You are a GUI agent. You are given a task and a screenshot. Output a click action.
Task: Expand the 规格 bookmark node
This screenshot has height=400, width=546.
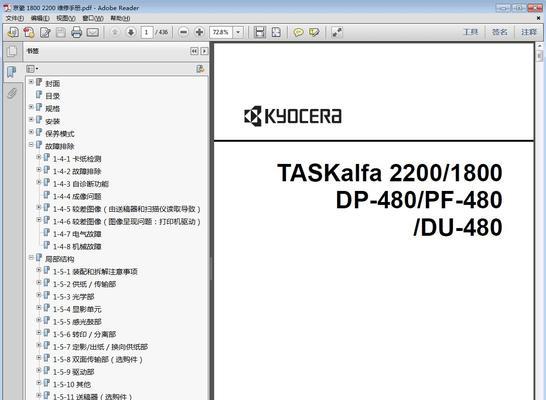pyautogui.click(x=31, y=107)
